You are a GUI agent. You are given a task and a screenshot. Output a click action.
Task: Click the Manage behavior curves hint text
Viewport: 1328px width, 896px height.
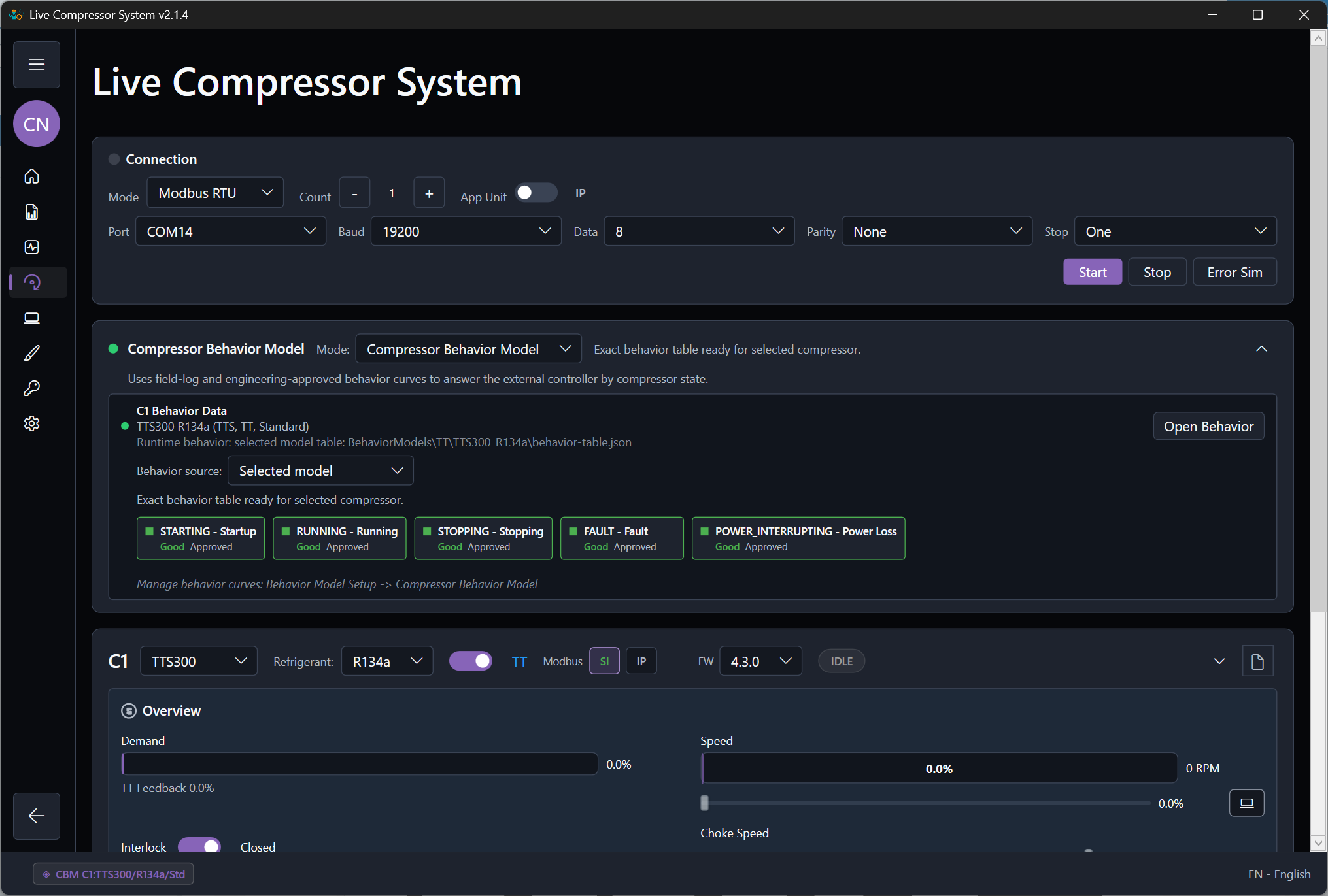(x=337, y=584)
